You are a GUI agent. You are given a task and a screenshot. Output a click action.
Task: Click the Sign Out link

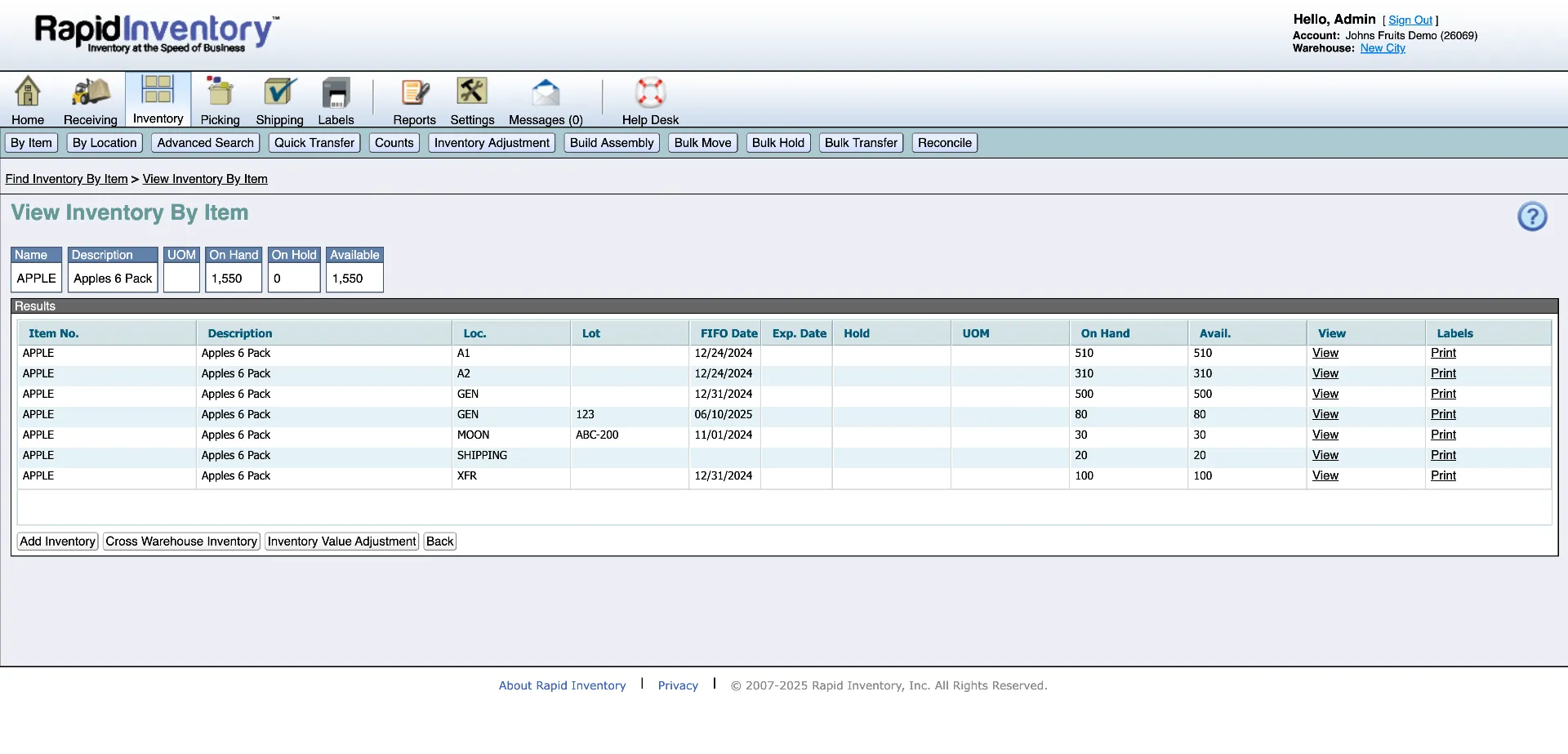[x=1410, y=20]
